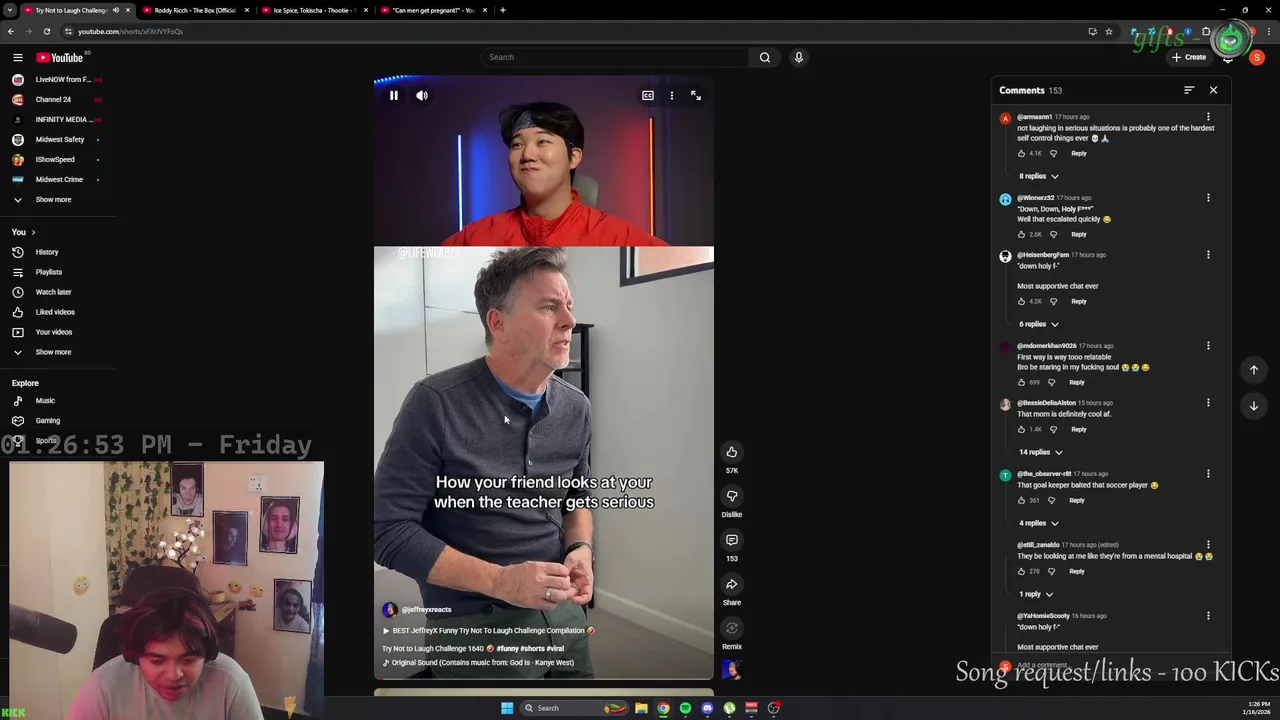This screenshot has height=720, width=1280.
Task: Focus the YouTube Search field
Action: tap(615, 57)
